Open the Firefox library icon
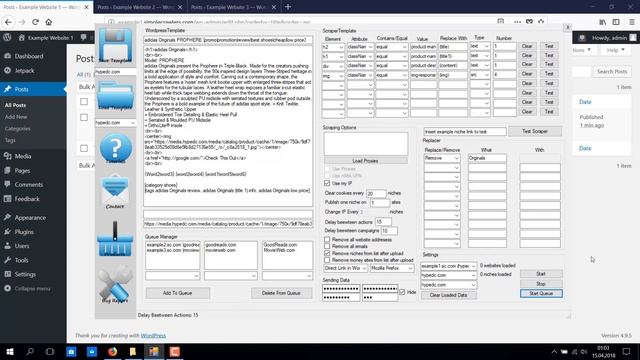Viewport: 640px width, 360px height. pyautogui.click(x=602, y=22)
